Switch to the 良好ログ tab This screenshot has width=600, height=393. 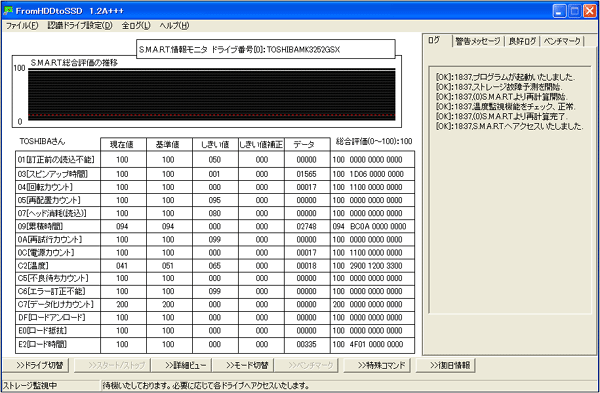[x=522, y=41]
